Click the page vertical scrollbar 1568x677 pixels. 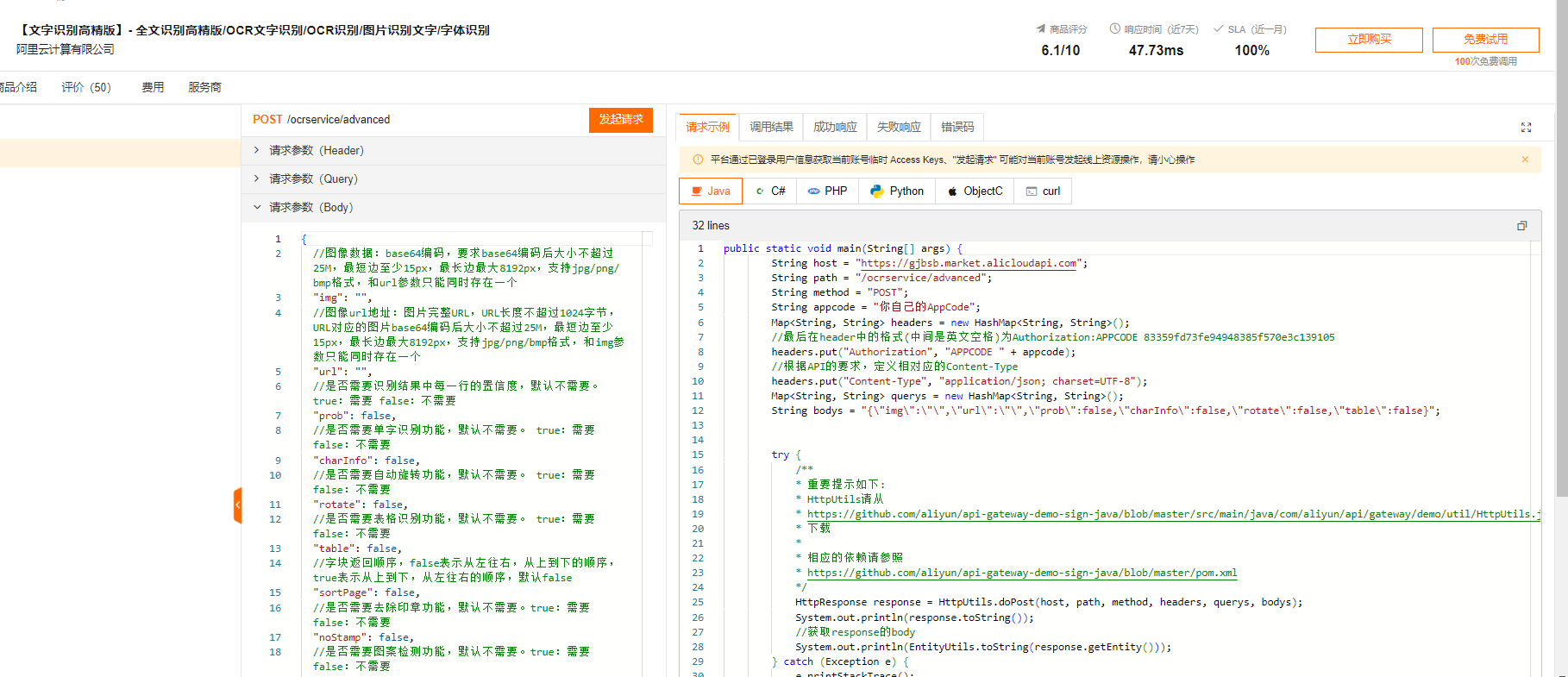point(1562,250)
